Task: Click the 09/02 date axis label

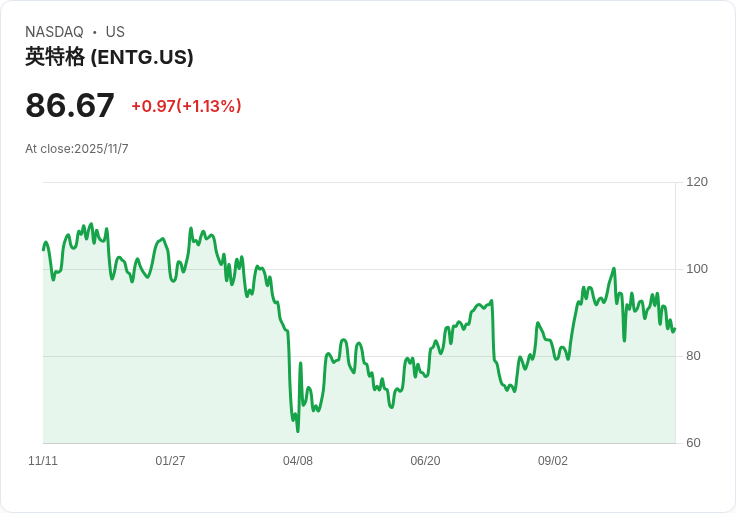Action: point(553,461)
